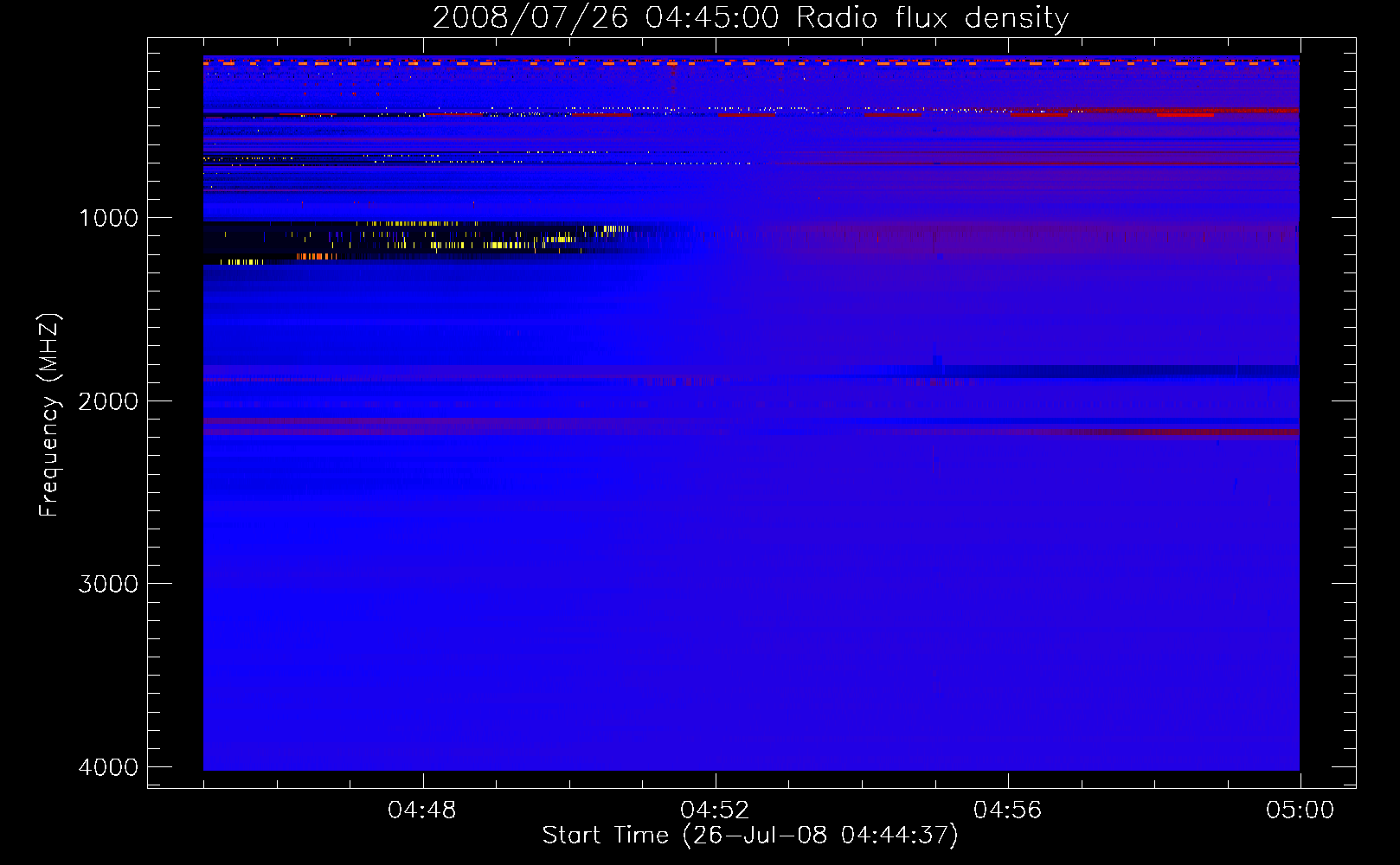Click the plot title '2008/07/26 04:45:00 Radio flux density'
Viewport: 1400px width, 865px height.
point(750,18)
